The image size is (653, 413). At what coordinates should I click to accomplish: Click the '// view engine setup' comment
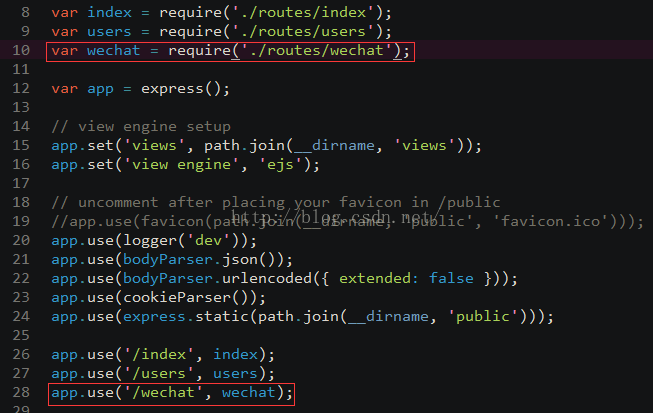(141, 127)
